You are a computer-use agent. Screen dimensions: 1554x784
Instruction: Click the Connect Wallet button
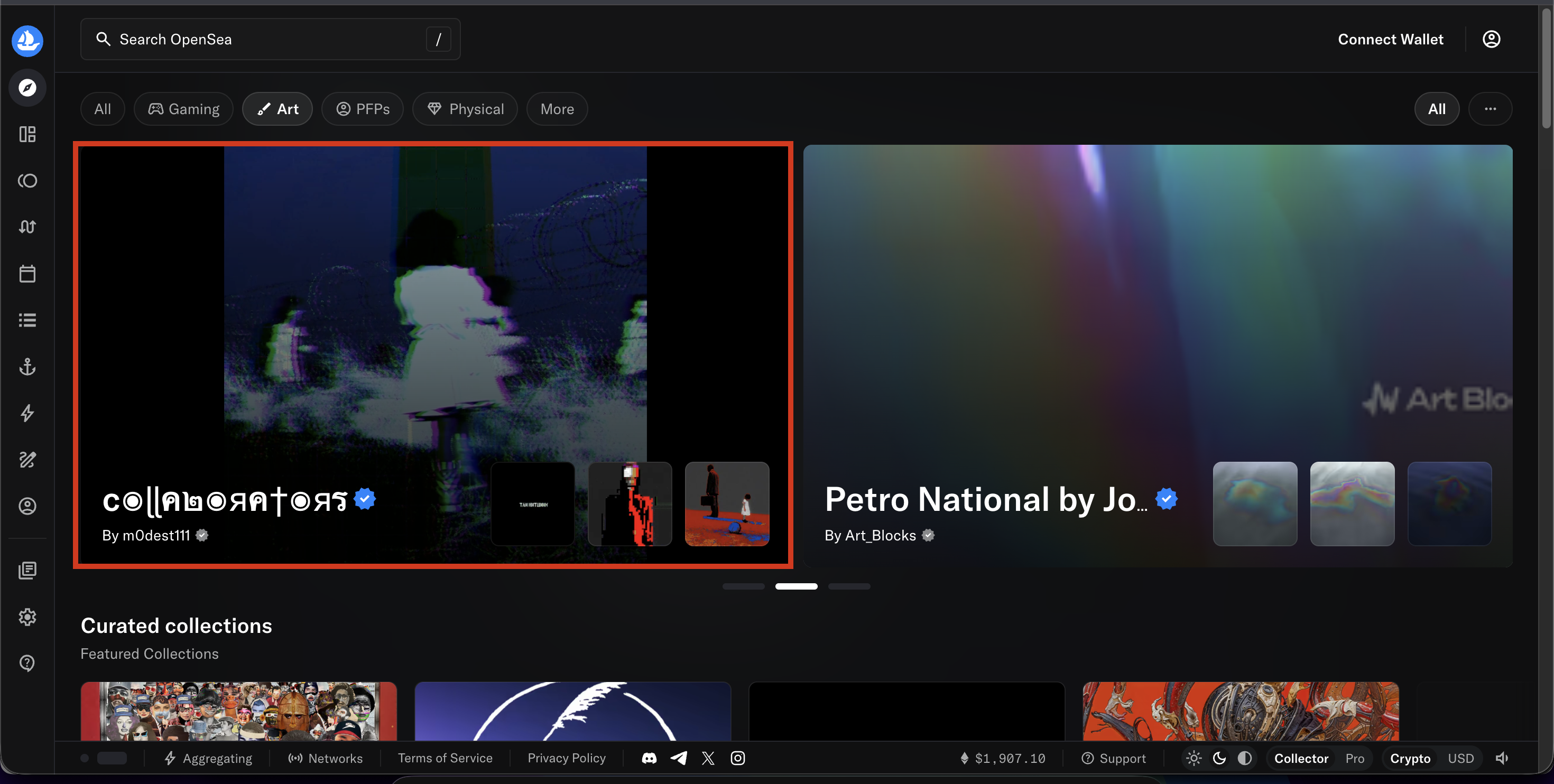(x=1391, y=39)
